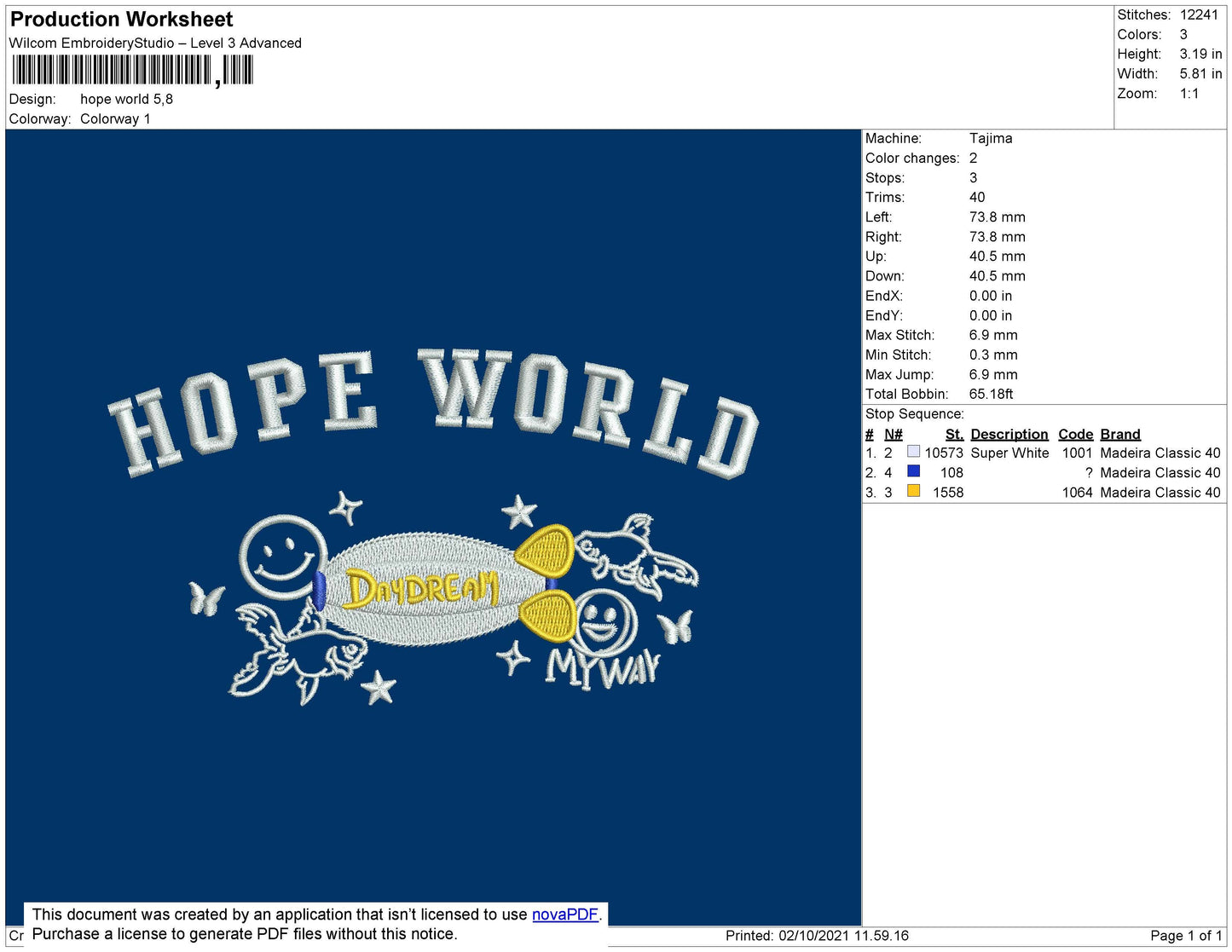Screen dimensions: 1232x952
Task: Click the barcode at the top
Action: tap(132, 70)
